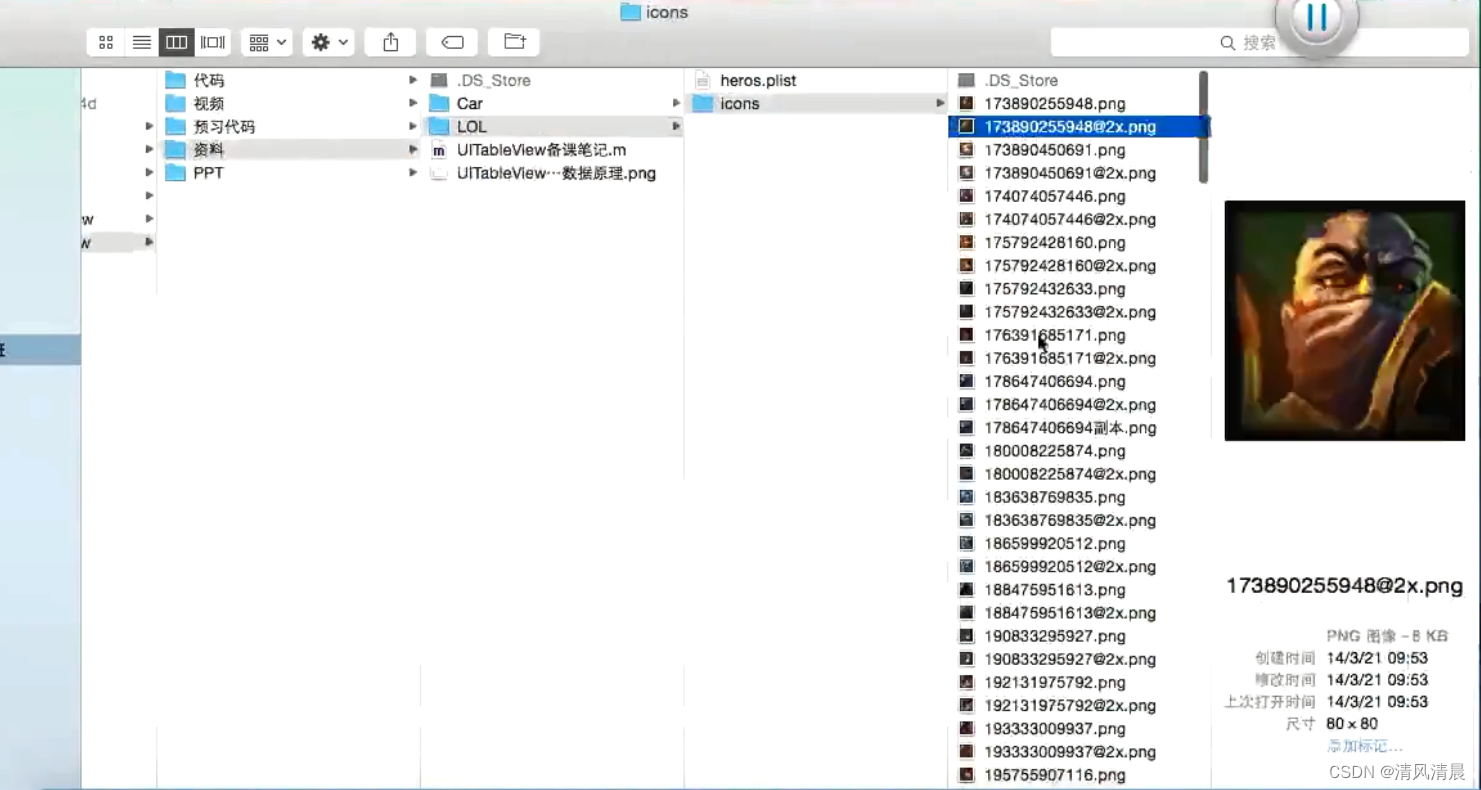Viewport: 1481px width, 790px height.
Task: Select 173890450691@2x.png file icon
Action: coord(966,172)
